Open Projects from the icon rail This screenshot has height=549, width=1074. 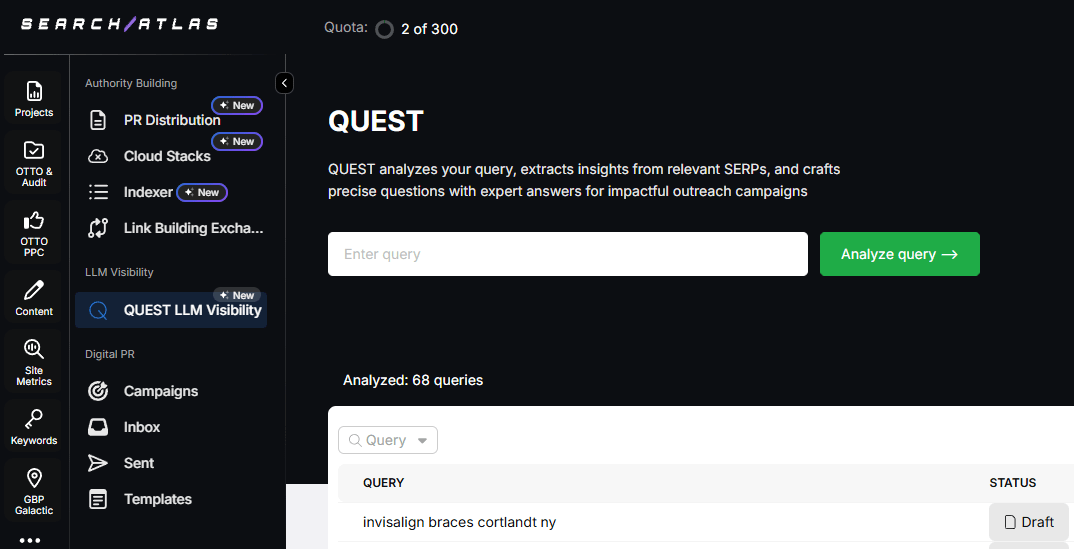(34, 99)
